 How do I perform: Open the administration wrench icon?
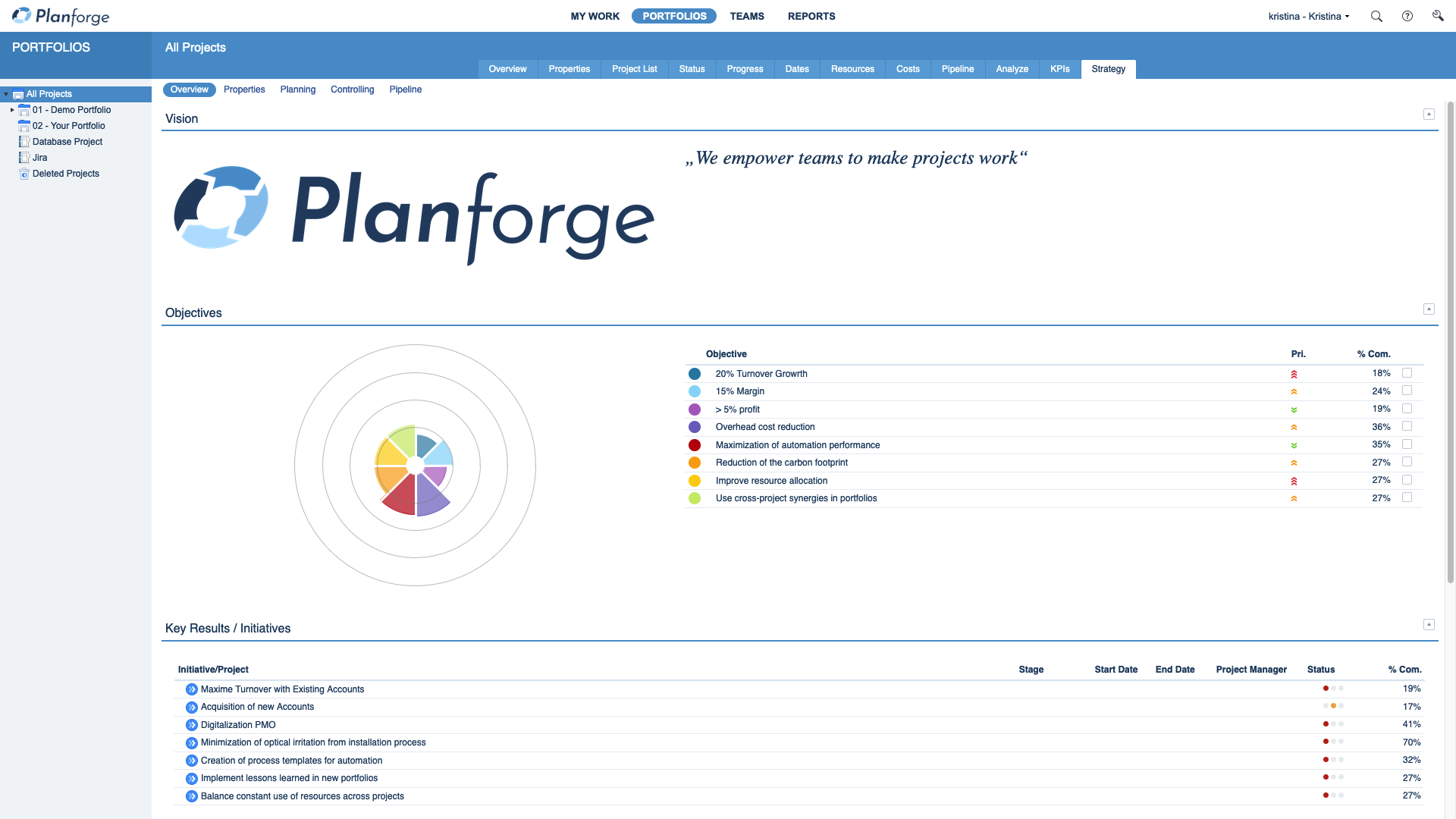pos(1439,16)
